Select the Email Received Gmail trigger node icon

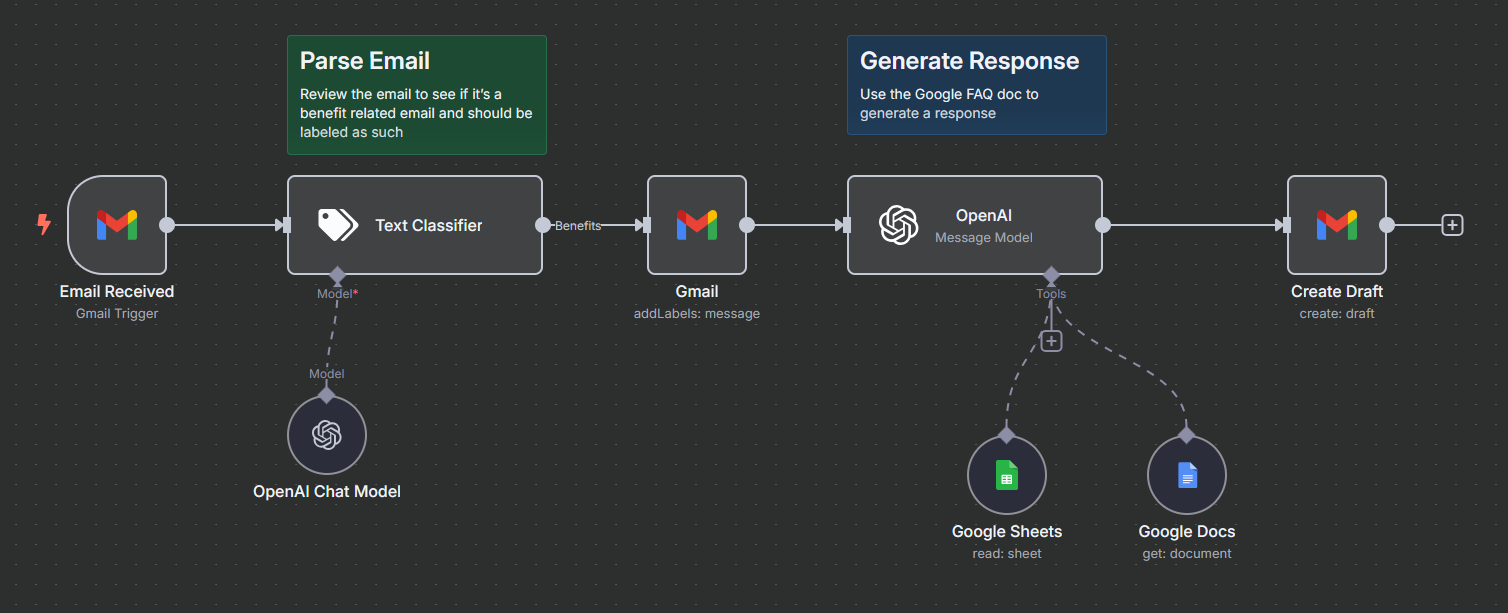tap(117, 225)
